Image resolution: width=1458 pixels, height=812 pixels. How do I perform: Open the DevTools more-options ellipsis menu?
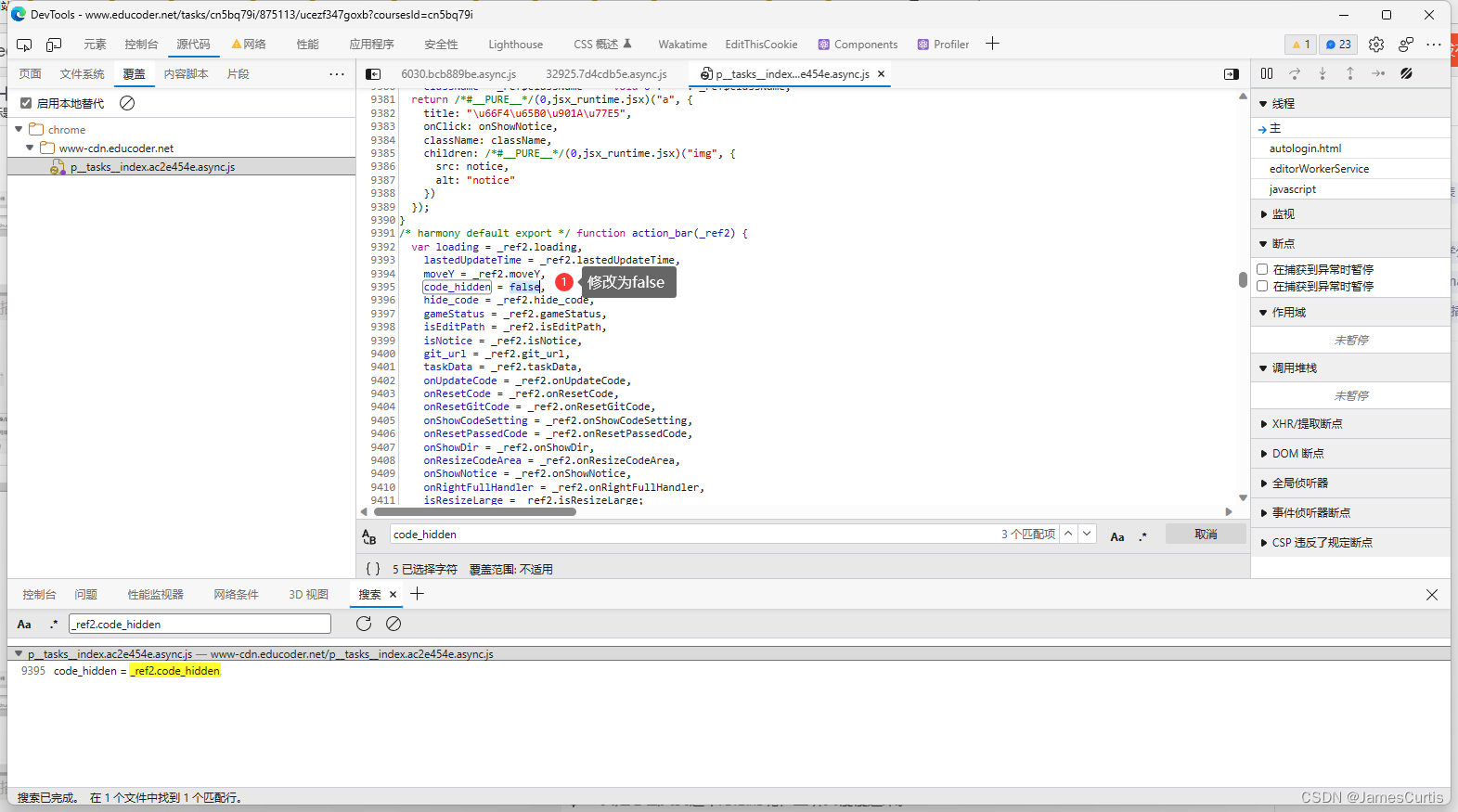[1434, 45]
